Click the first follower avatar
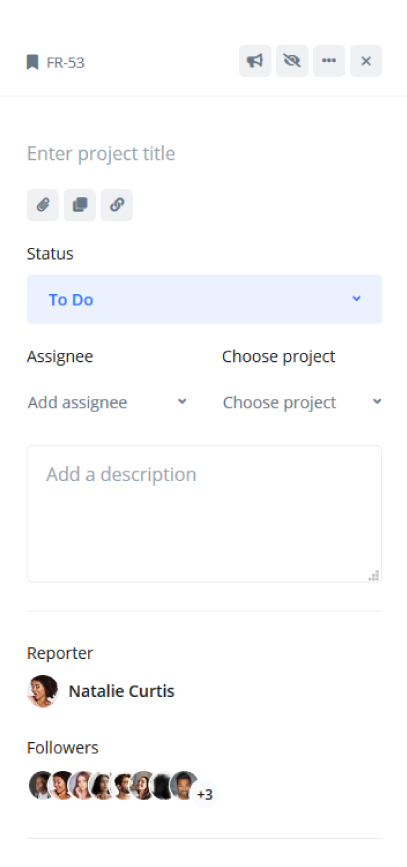This screenshot has width=407, height=867. [x=40, y=785]
